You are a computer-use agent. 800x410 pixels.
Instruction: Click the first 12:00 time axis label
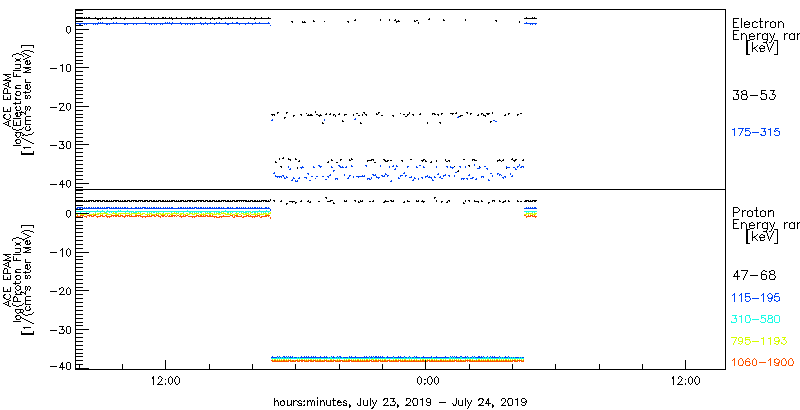click(165, 380)
